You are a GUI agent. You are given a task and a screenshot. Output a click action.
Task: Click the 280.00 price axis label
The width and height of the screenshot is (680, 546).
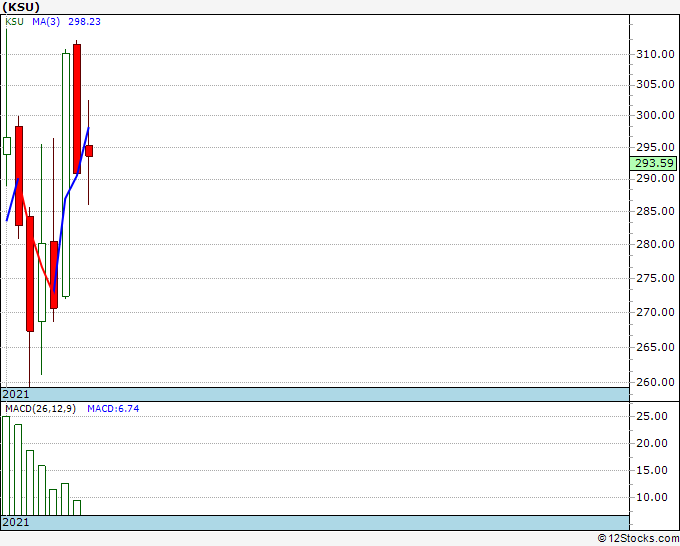tap(655, 244)
